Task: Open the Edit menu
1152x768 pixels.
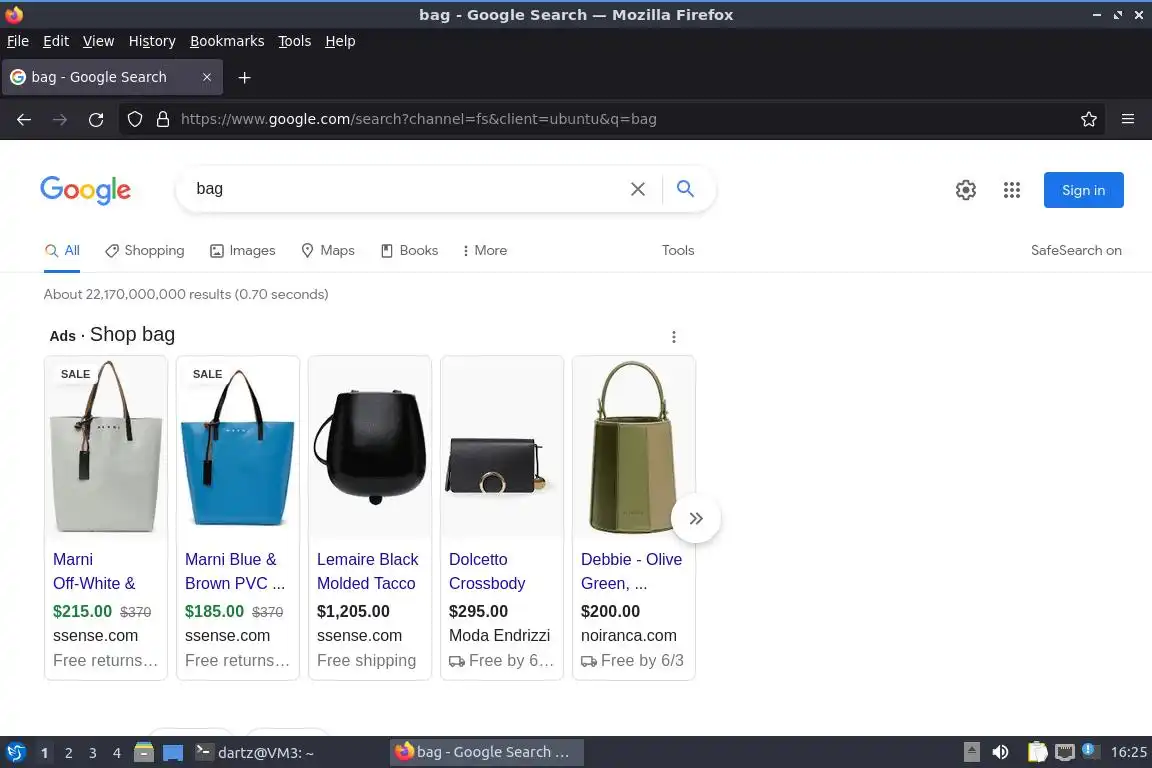Action: coord(56,41)
